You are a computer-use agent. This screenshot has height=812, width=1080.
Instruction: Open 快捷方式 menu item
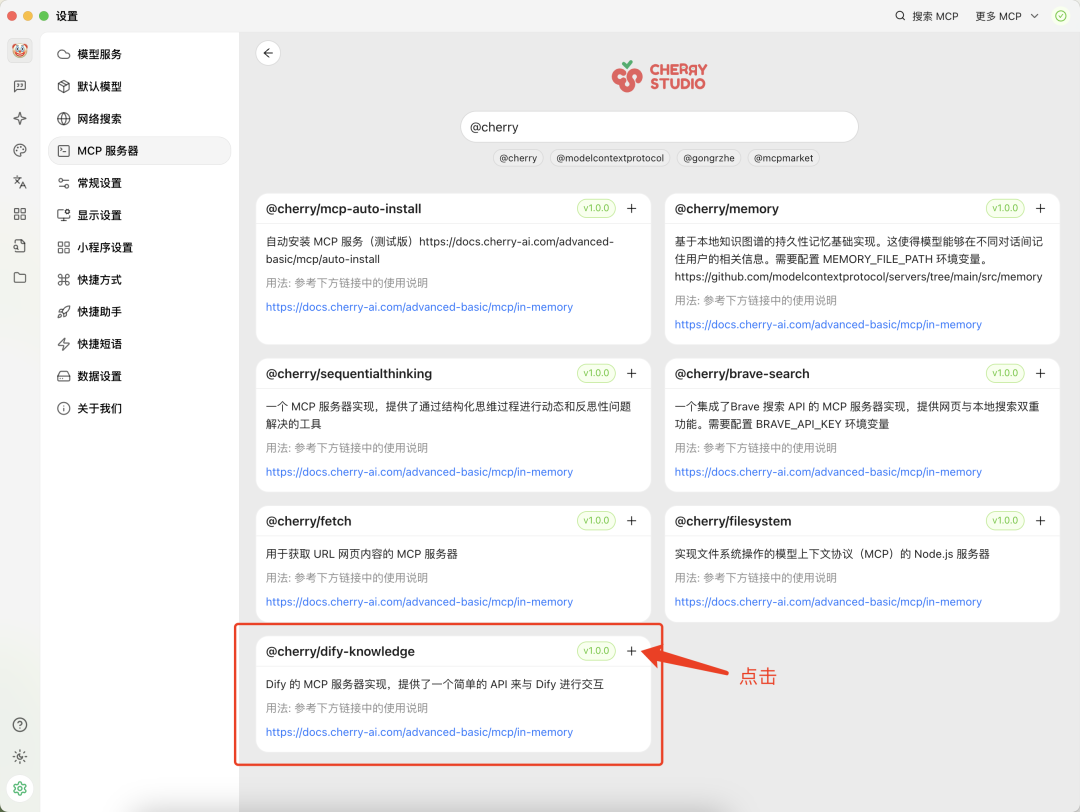(139, 280)
